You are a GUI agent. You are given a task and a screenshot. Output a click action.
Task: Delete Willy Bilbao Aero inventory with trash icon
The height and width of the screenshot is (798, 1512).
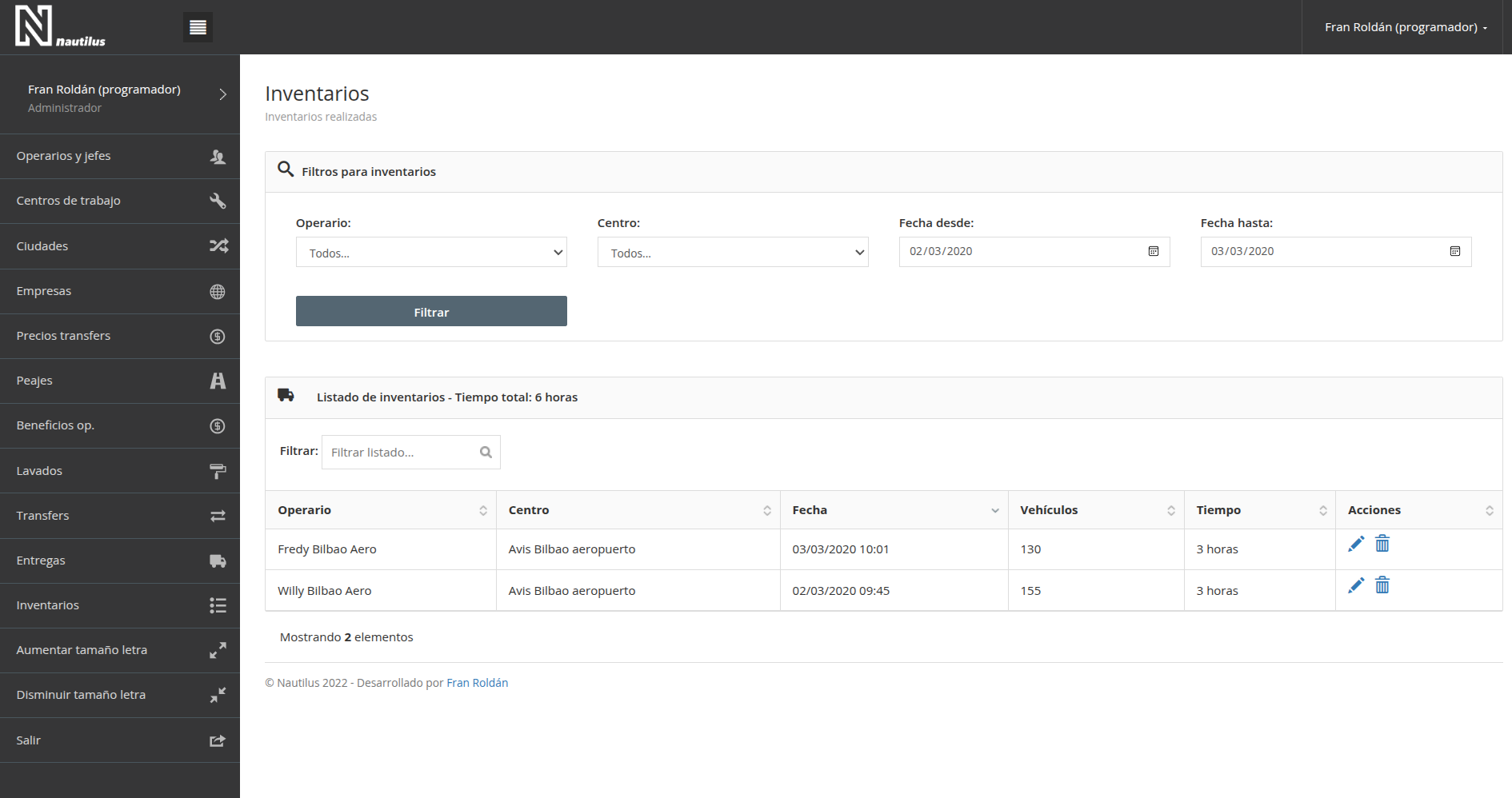[x=1382, y=585]
